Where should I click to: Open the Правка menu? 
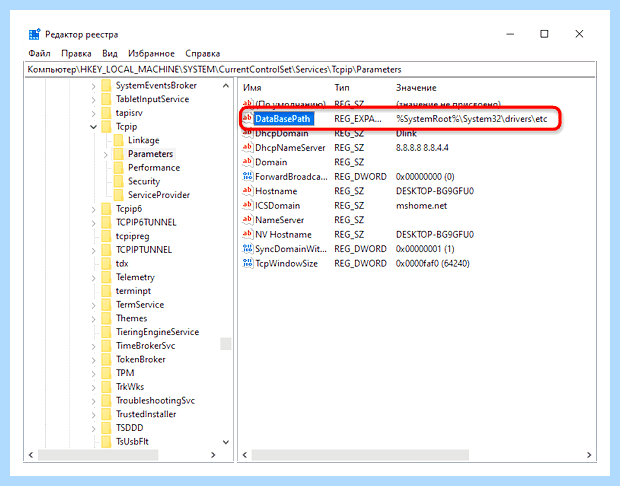76,53
